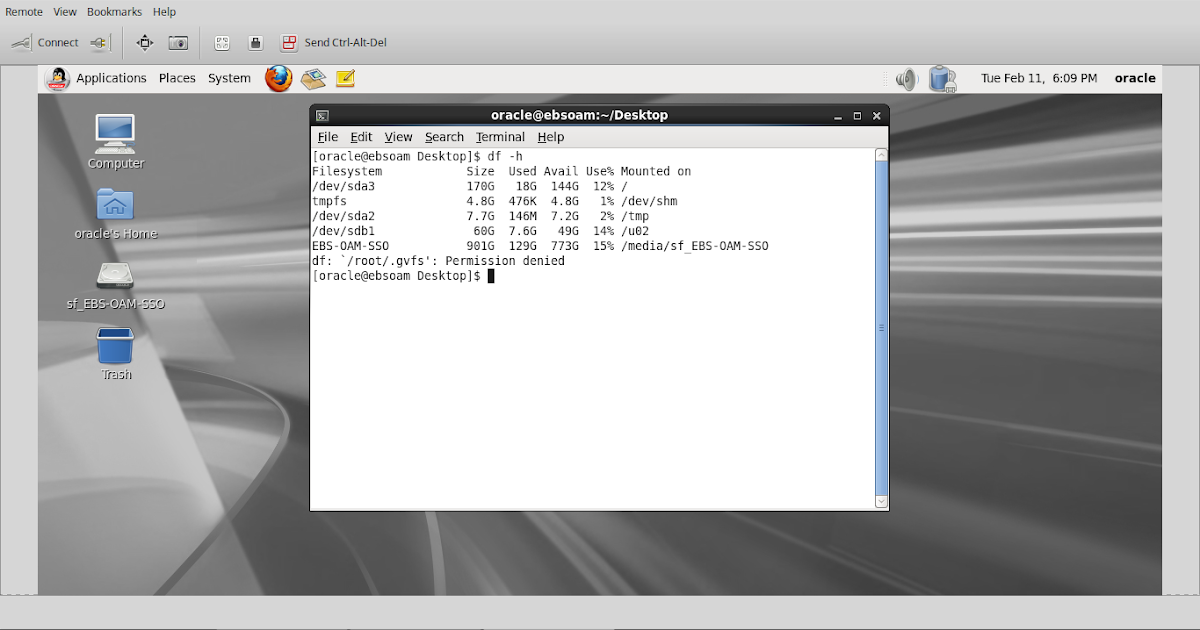This screenshot has height=630, width=1200.
Task: Click the /dev/sda3 row in output
Action: (470, 186)
